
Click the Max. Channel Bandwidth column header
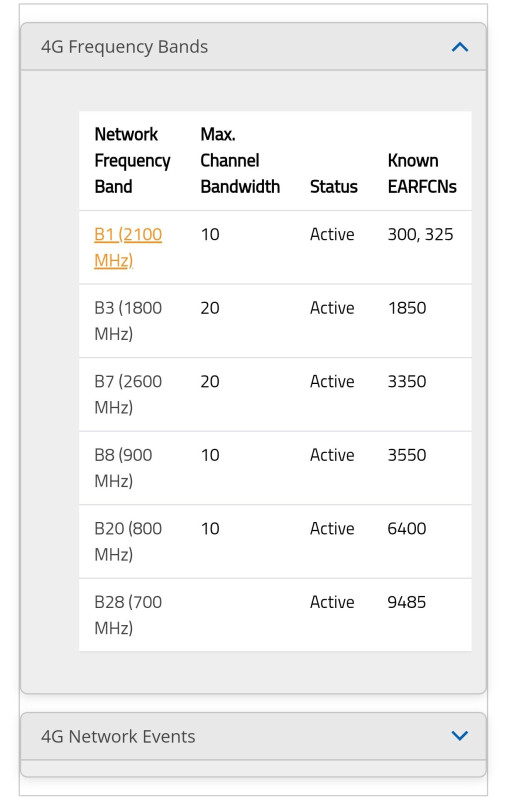pos(240,161)
